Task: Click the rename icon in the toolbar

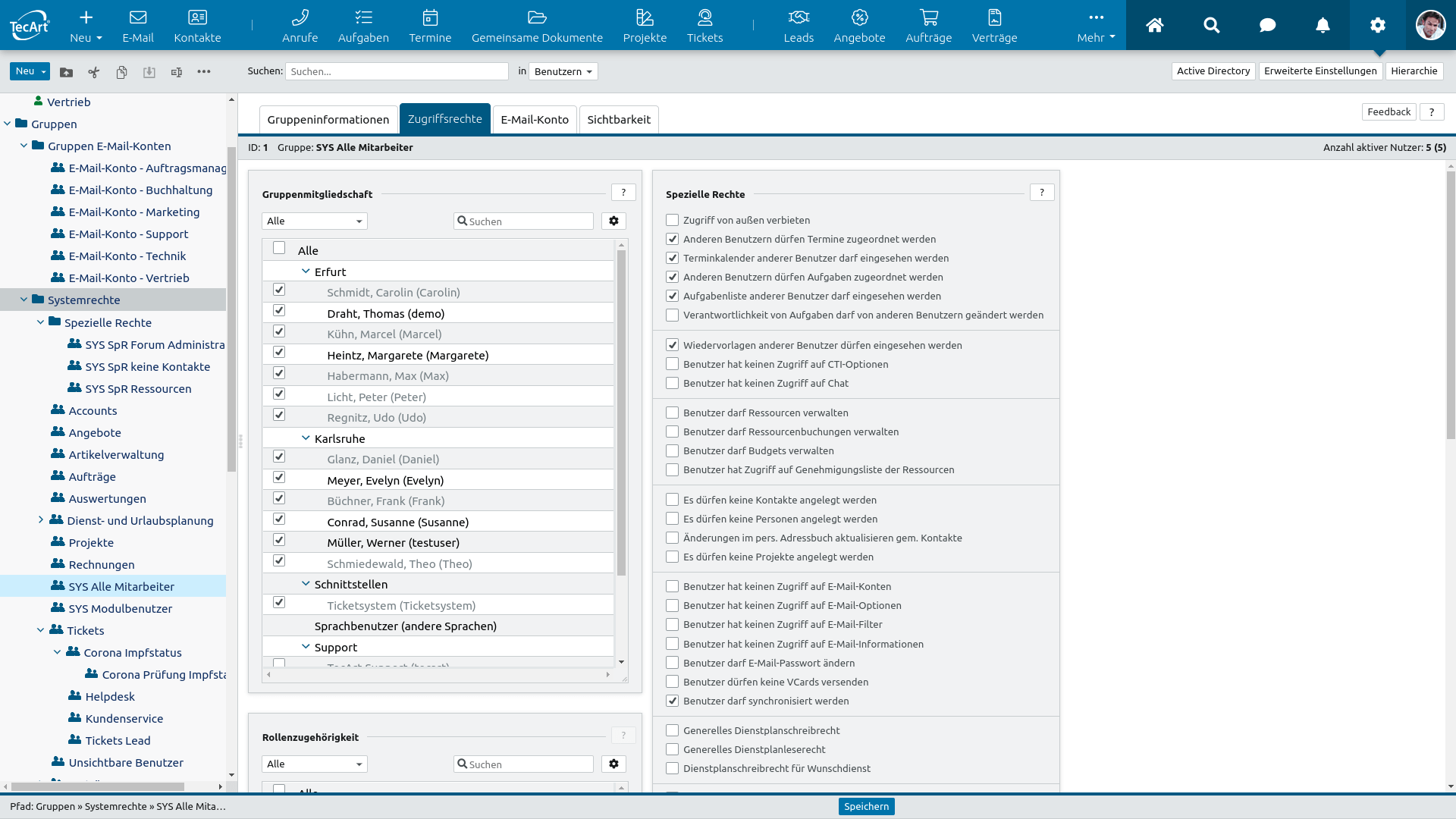Action: [x=177, y=72]
